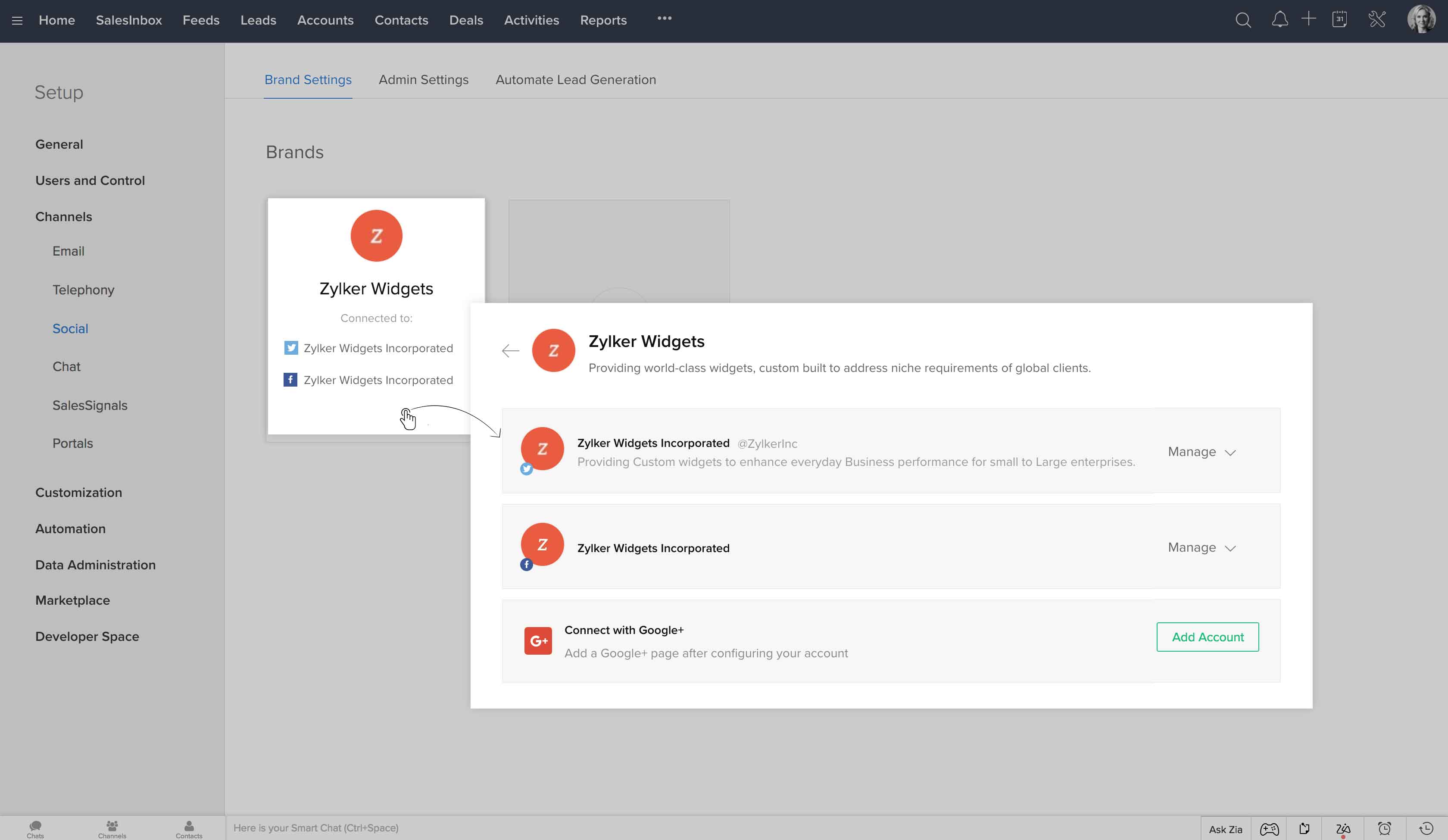The height and width of the screenshot is (840, 1448).
Task: Select Social under Channels
Action: tap(70, 329)
